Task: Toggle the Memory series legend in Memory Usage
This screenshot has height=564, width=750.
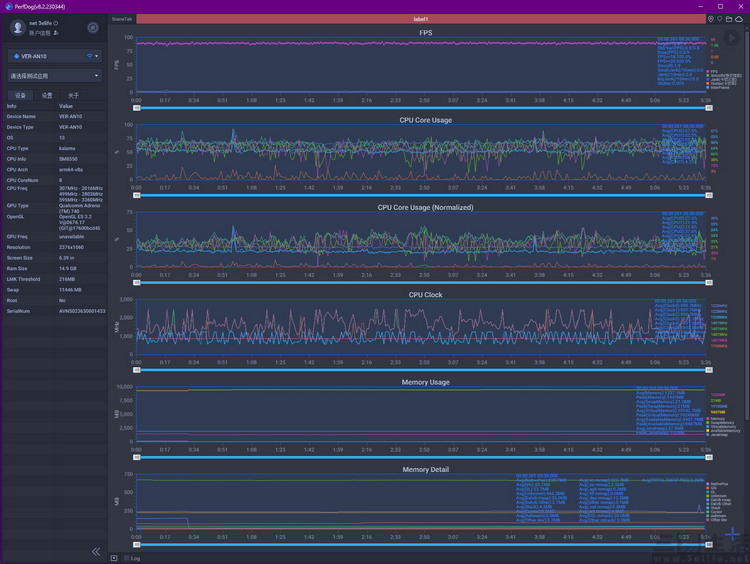Action: tap(716, 419)
